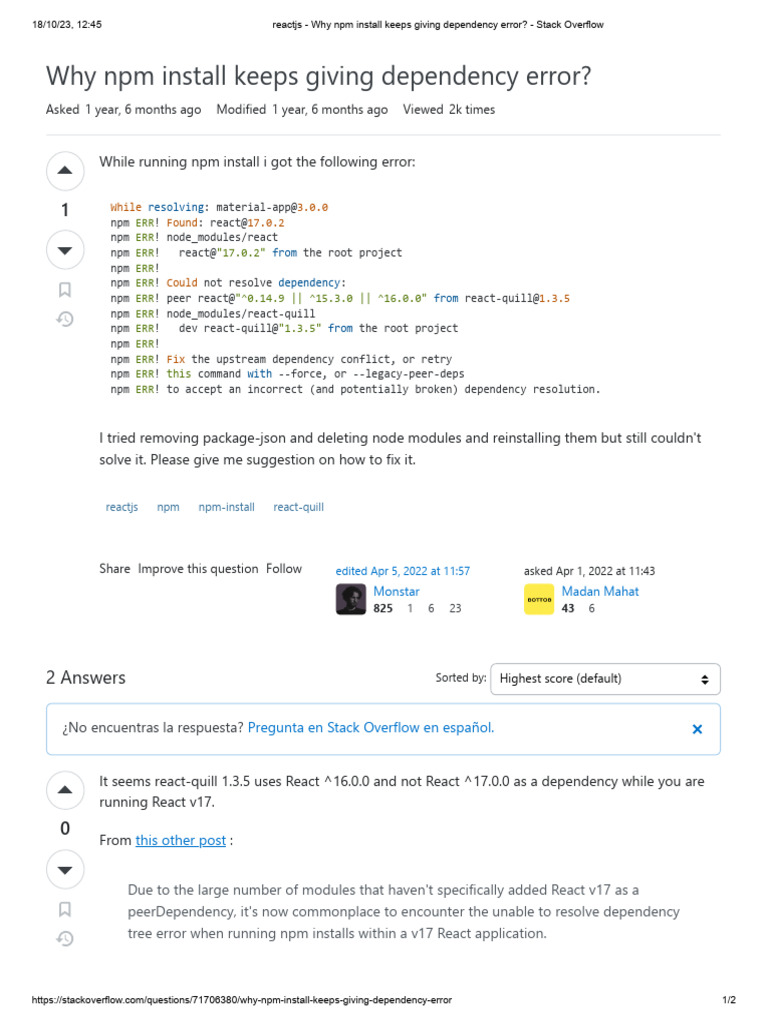Open first answer's activity history
This screenshot has height=1024, width=768.
coord(65,939)
